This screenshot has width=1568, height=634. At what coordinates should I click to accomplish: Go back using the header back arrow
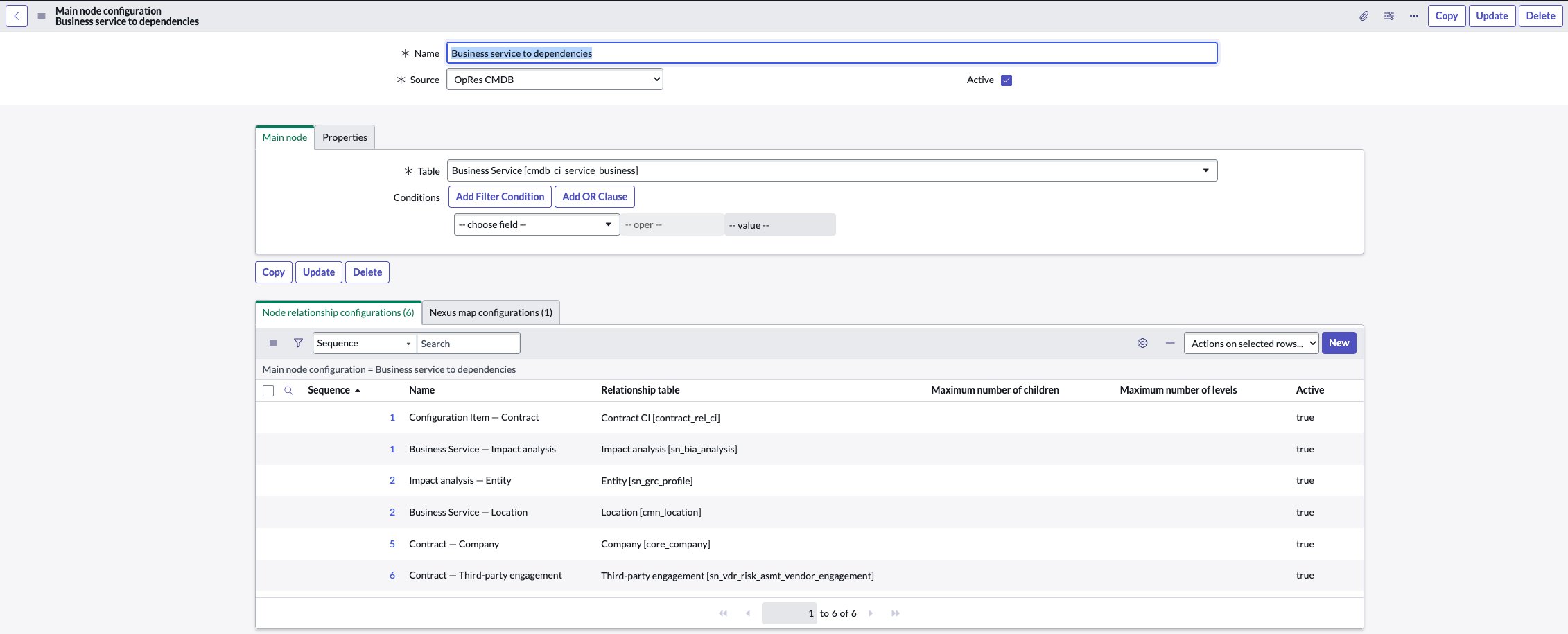click(x=17, y=16)
